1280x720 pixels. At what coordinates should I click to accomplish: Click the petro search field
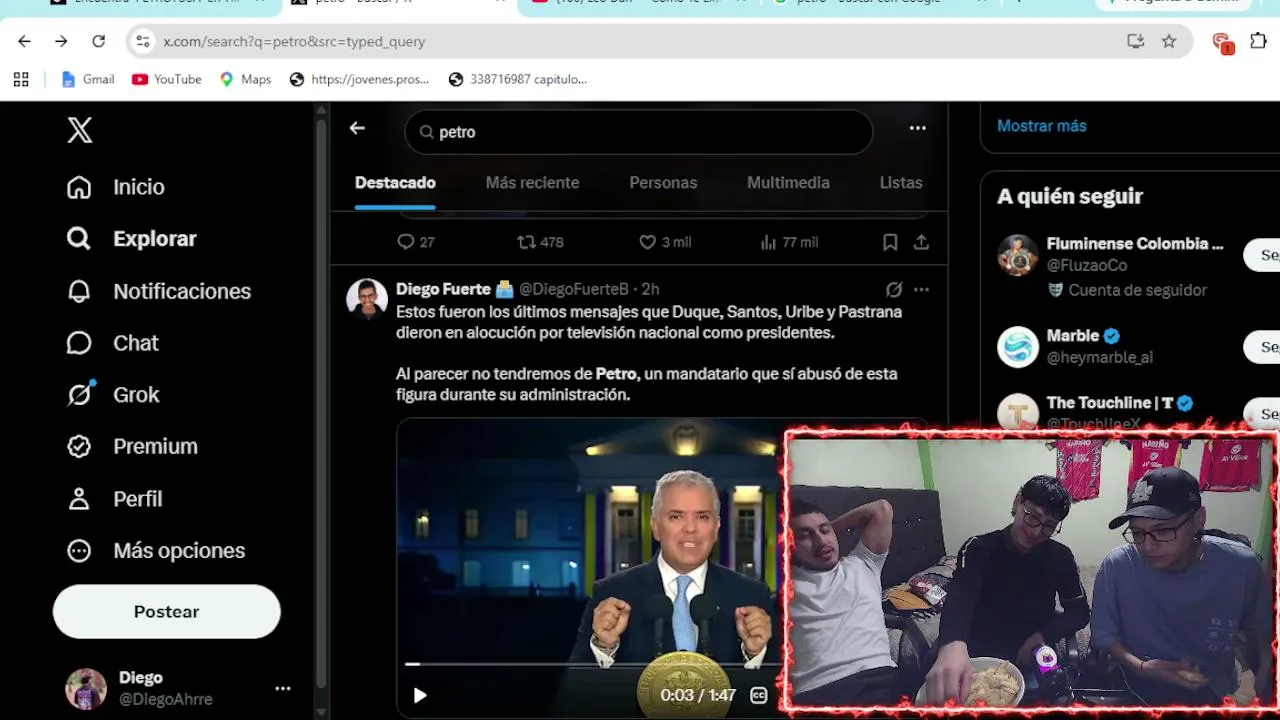639,132
